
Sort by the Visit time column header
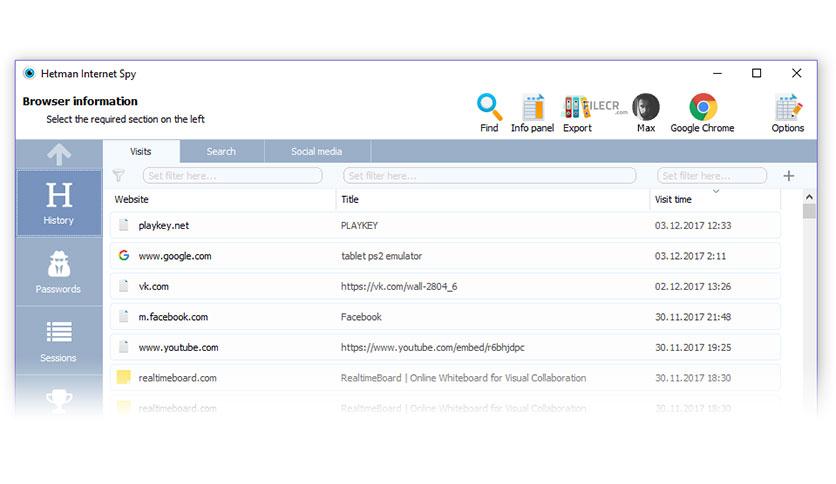coord(673,199)
